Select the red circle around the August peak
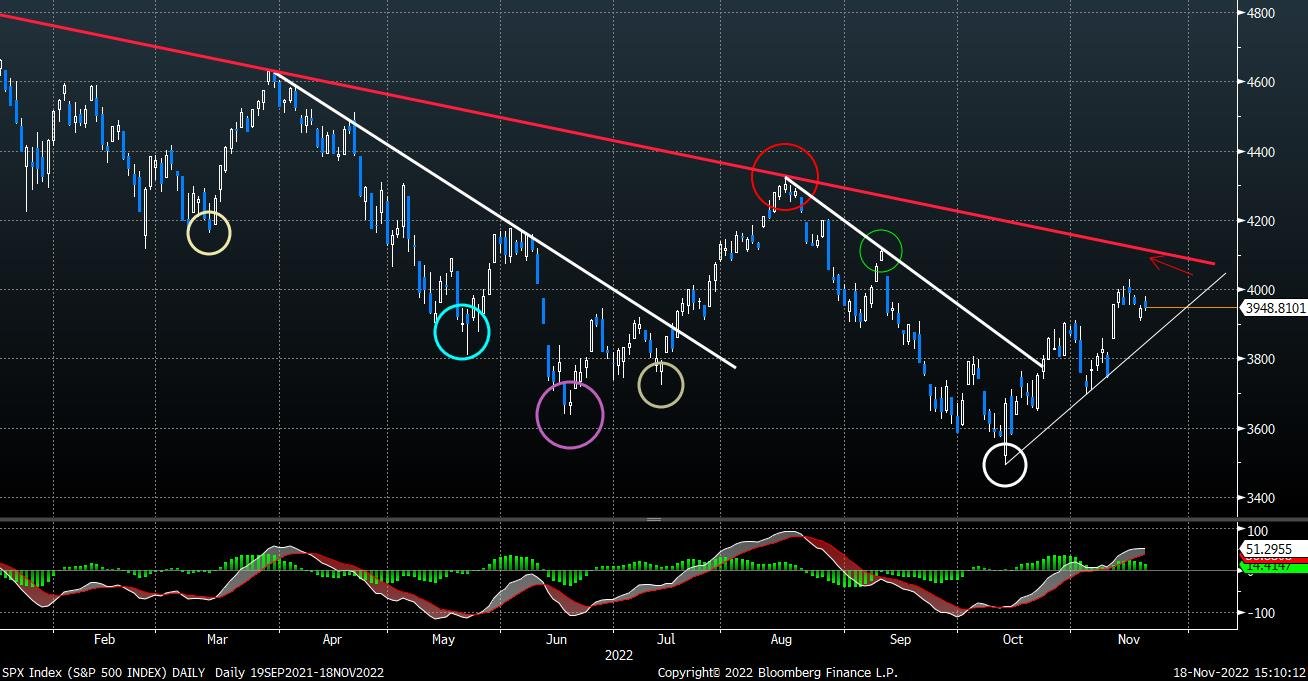This screenshot has height=681, width=1308. (x=784, y=177)
